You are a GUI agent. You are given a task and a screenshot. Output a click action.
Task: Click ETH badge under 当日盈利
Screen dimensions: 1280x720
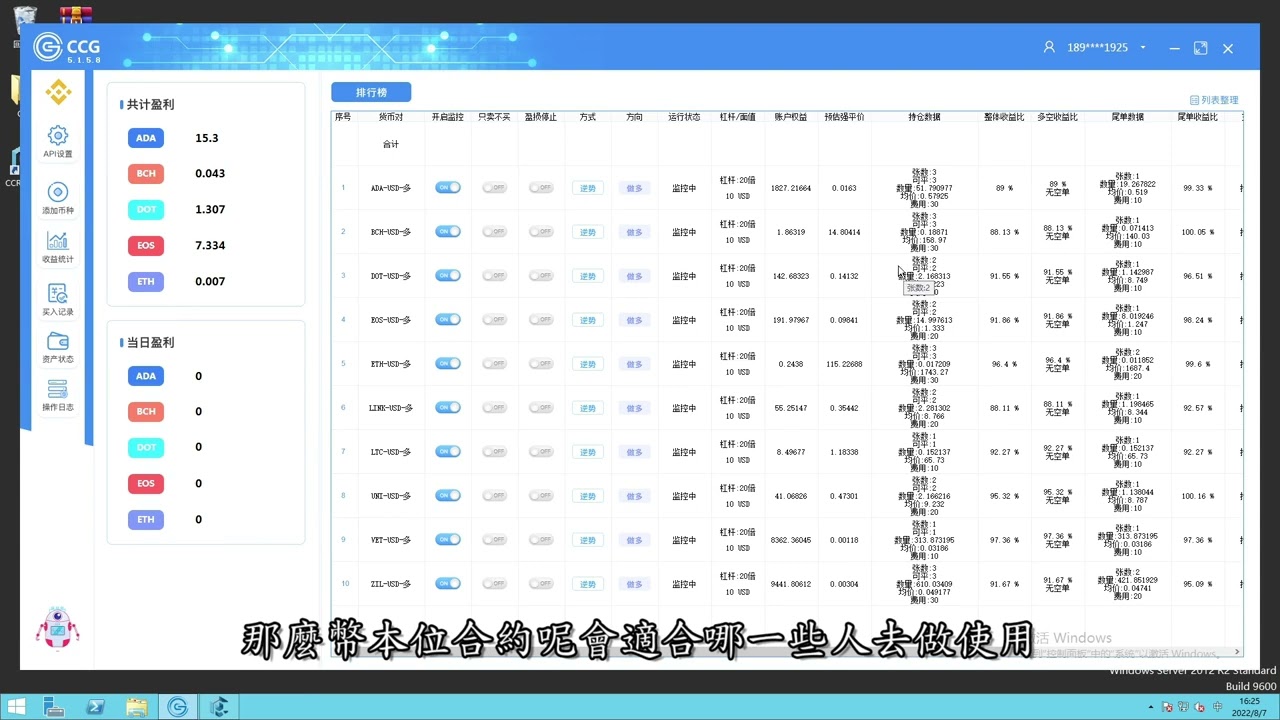click(x=146, y=519)
